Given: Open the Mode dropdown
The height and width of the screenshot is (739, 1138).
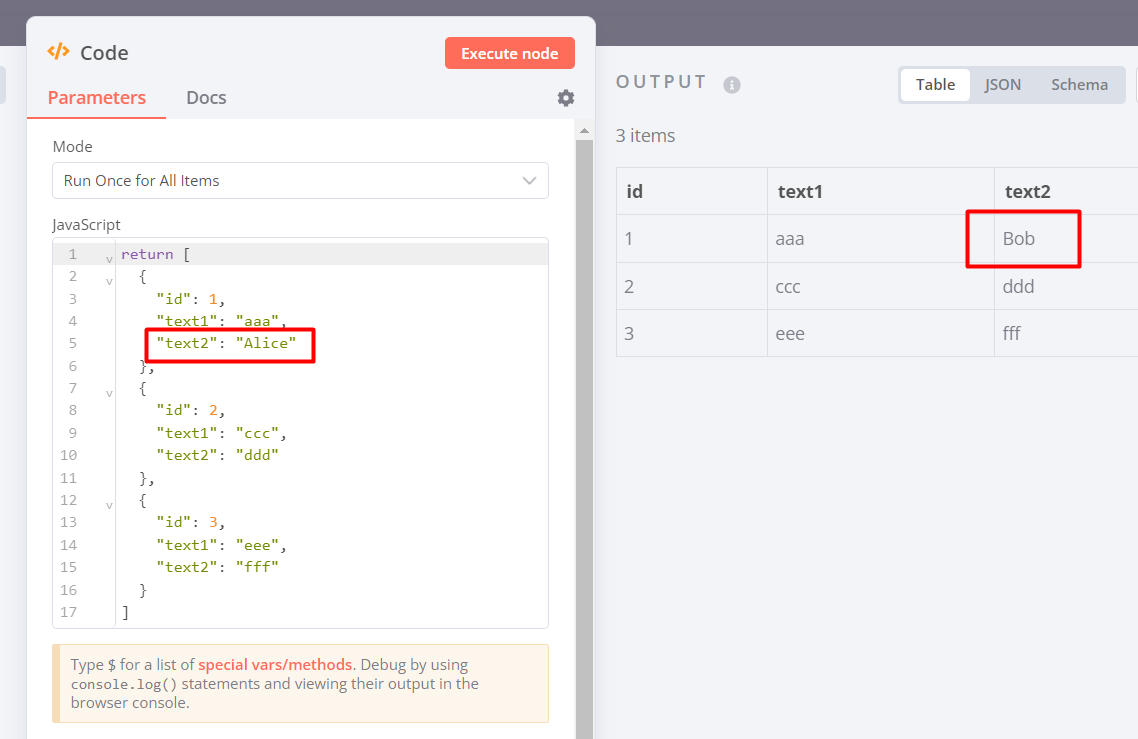Looking at the screenshot, I should [300, 181].
